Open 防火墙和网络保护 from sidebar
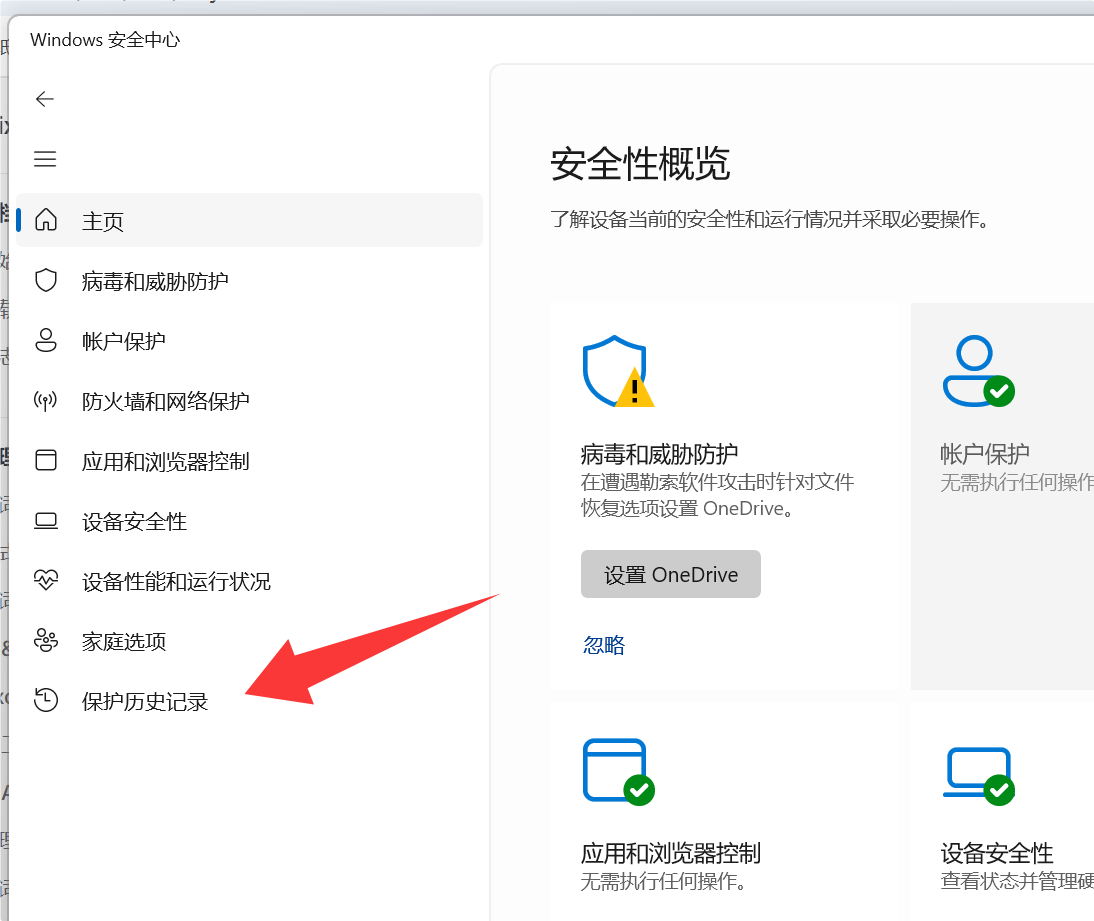Screen dimensions: 1094x921 [x=166, y=401]
